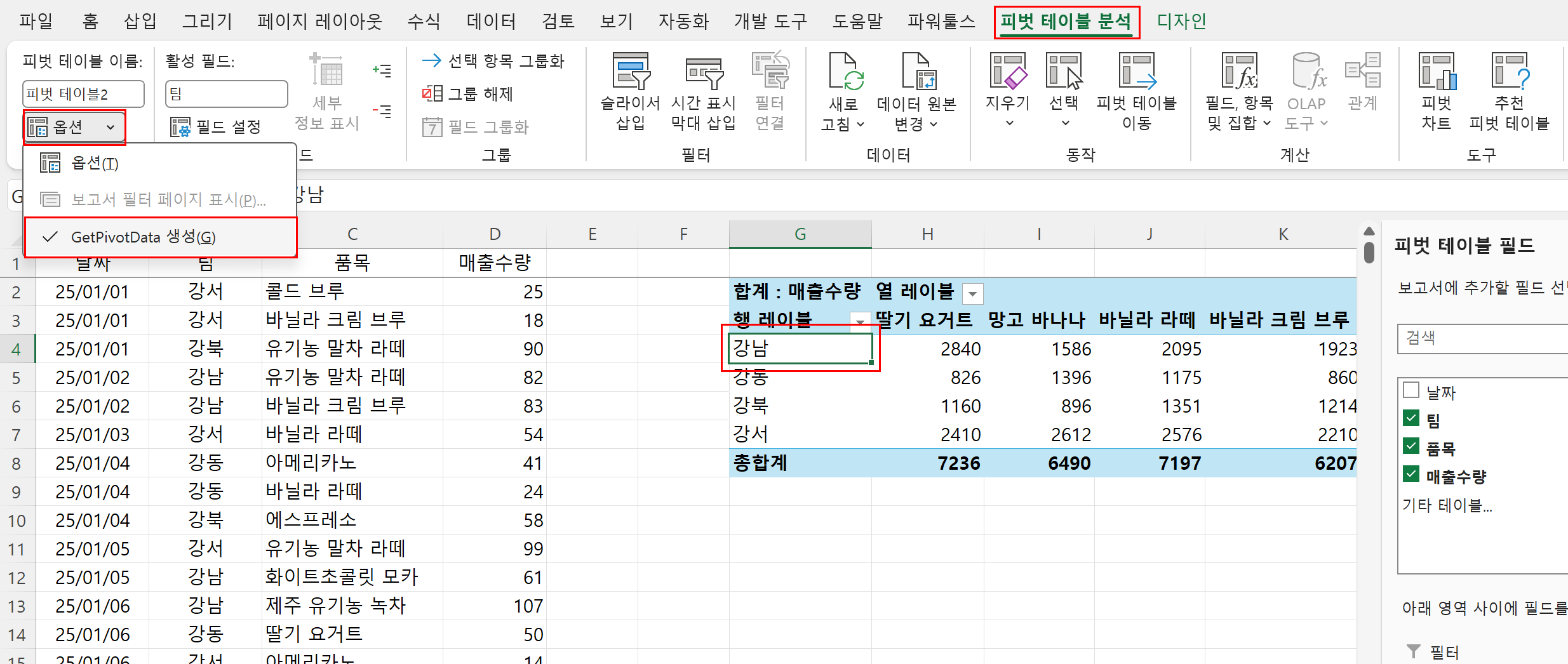The height and width of the screenshot is (664, 1568).
Task: Click the field list scrollbar up arrow
Action: (1369, 230)
